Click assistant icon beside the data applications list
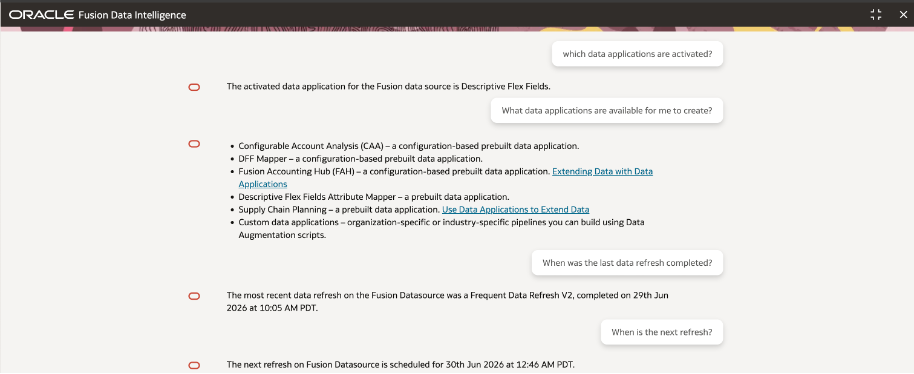Screen dimensions: 914x374 (x=194, y=144)
